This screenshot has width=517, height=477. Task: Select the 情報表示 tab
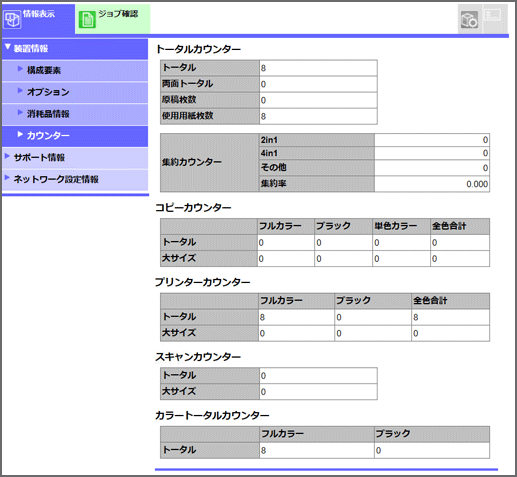point(38,19)
